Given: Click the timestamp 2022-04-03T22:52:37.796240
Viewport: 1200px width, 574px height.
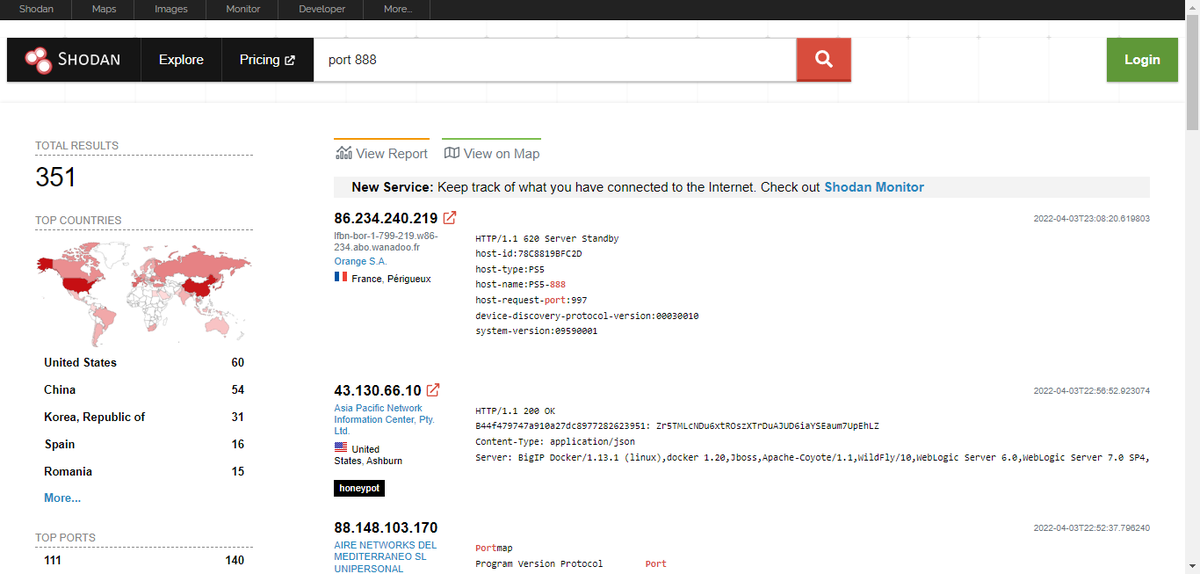Looking at the screenshot, I should coord(1092,528).
